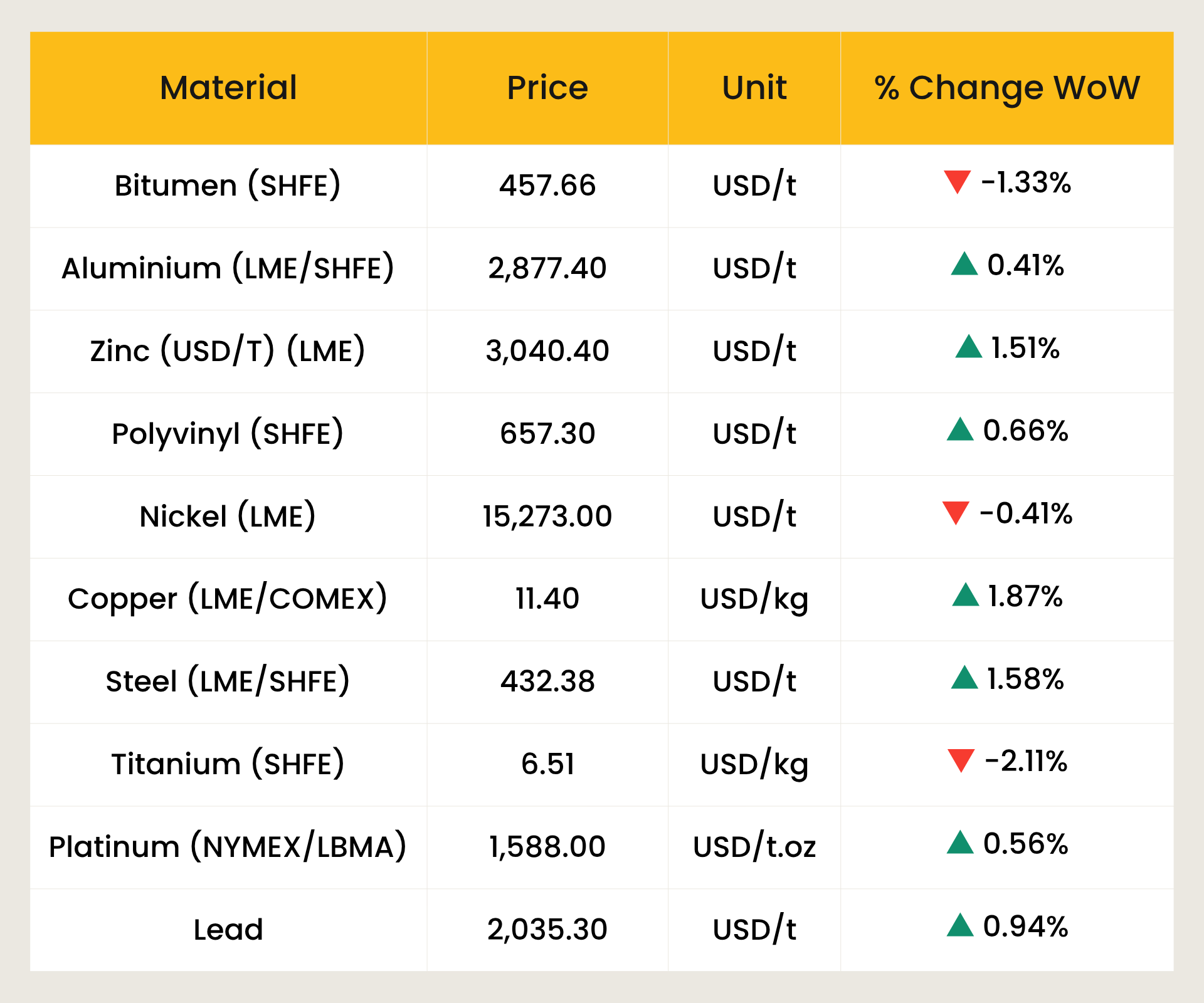The height and width of the screenshot is (1003, 1204).
Task: Click the Lead price 2,035.30
Action: (547, 930)
